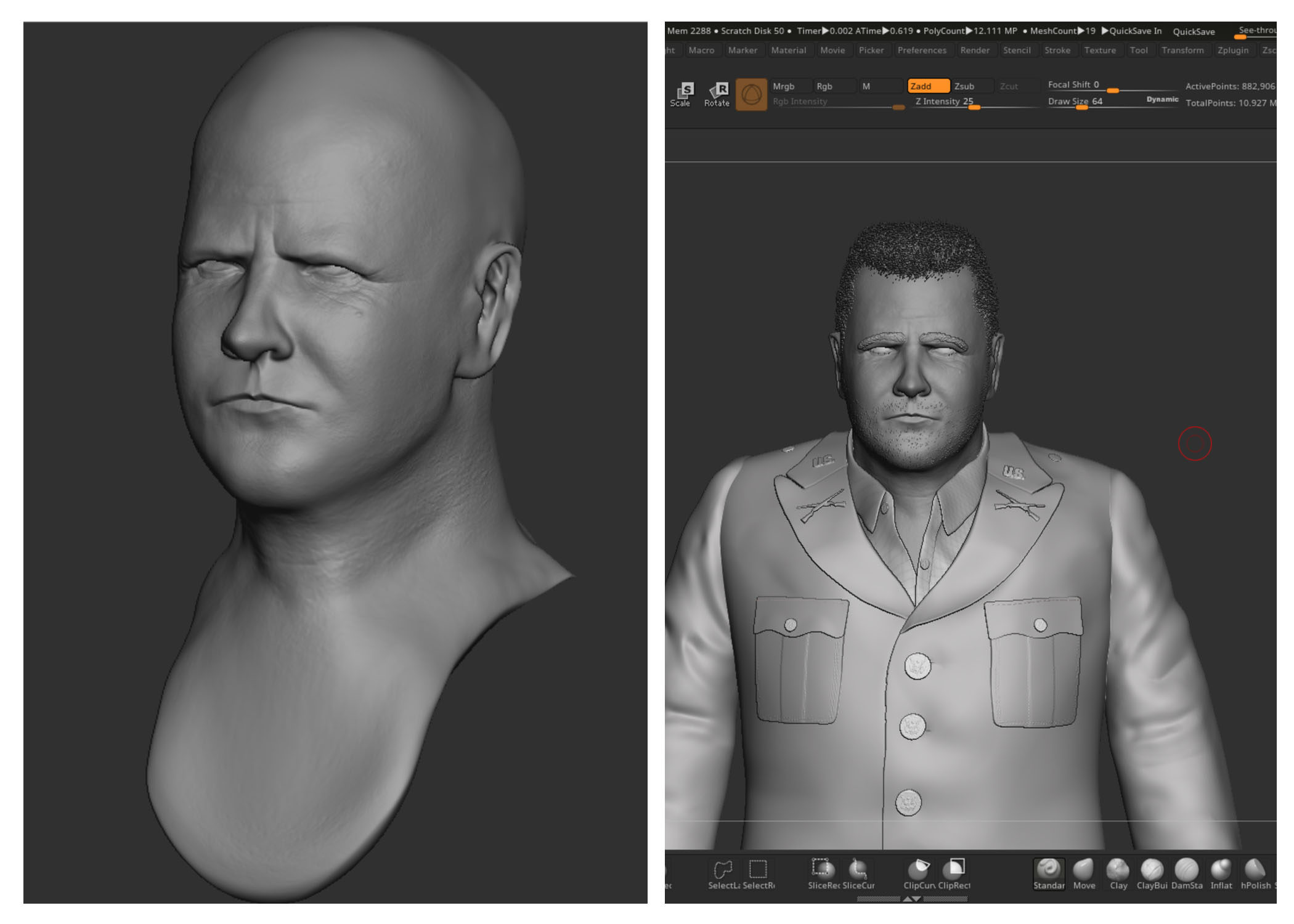This screenshot has width=1294, height=924.
Task: Open the Preferences menu
Action: coord(922,51)
